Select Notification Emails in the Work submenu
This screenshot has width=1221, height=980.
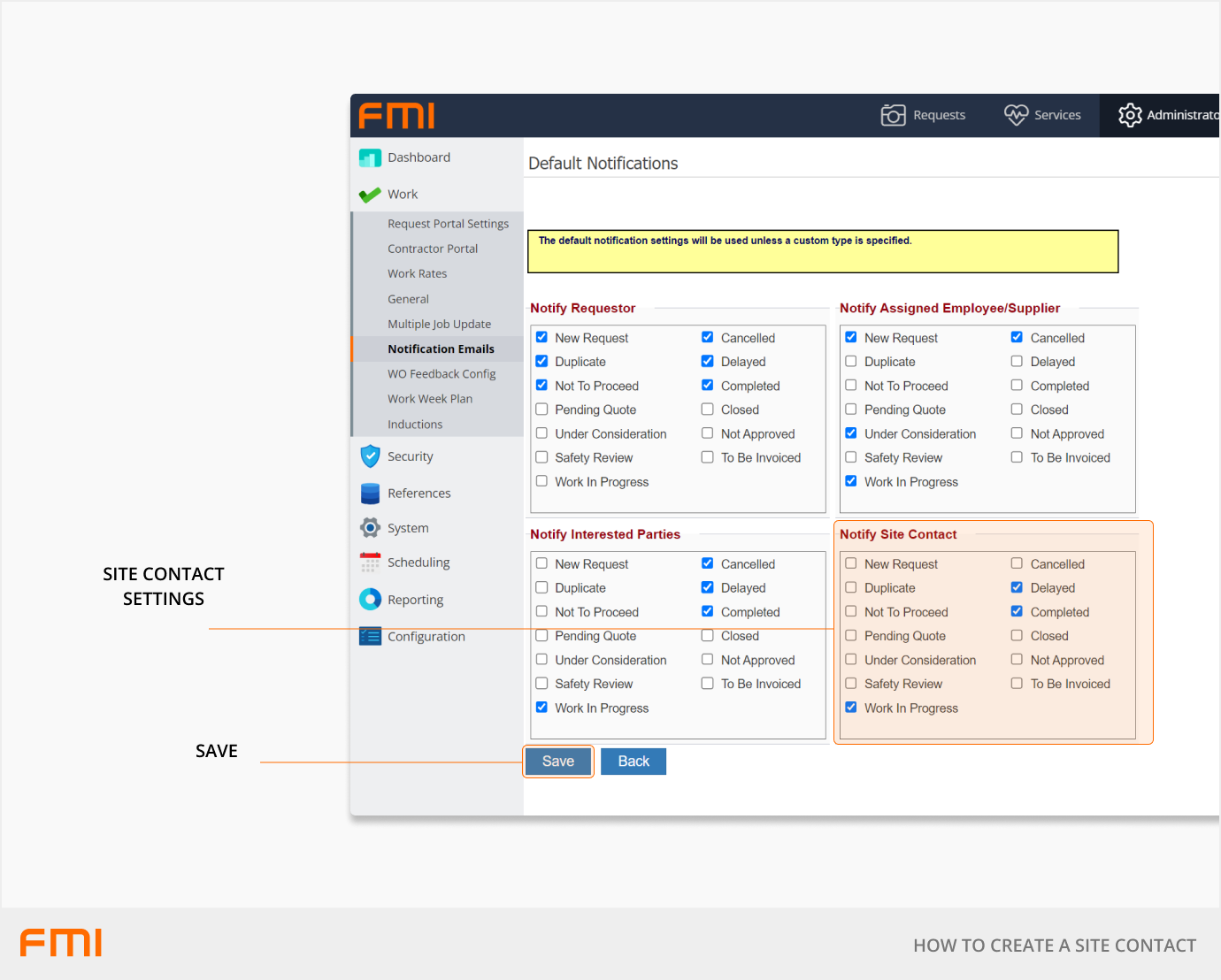[441, 349]
